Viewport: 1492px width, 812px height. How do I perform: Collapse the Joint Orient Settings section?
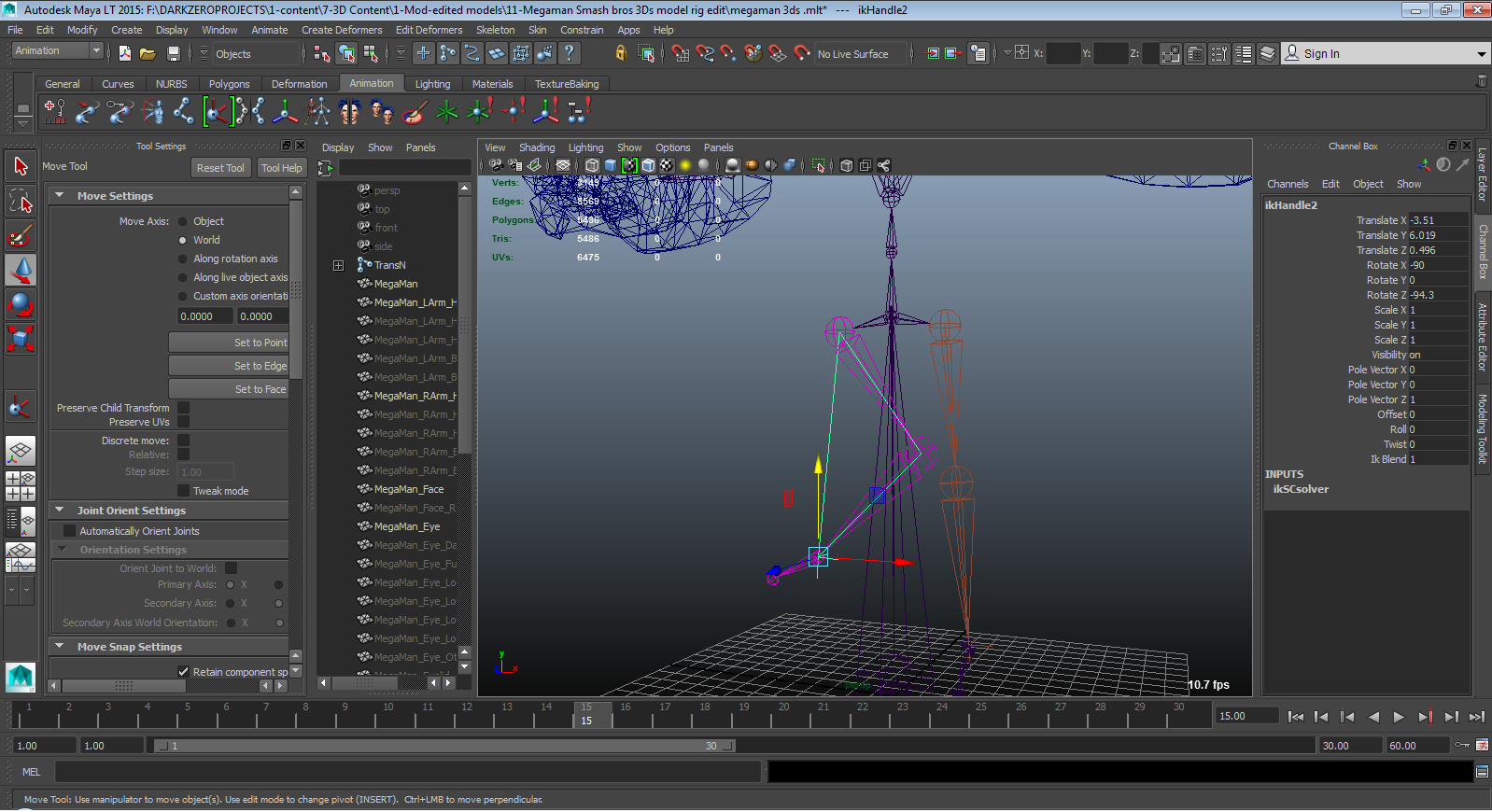point(60,511)
